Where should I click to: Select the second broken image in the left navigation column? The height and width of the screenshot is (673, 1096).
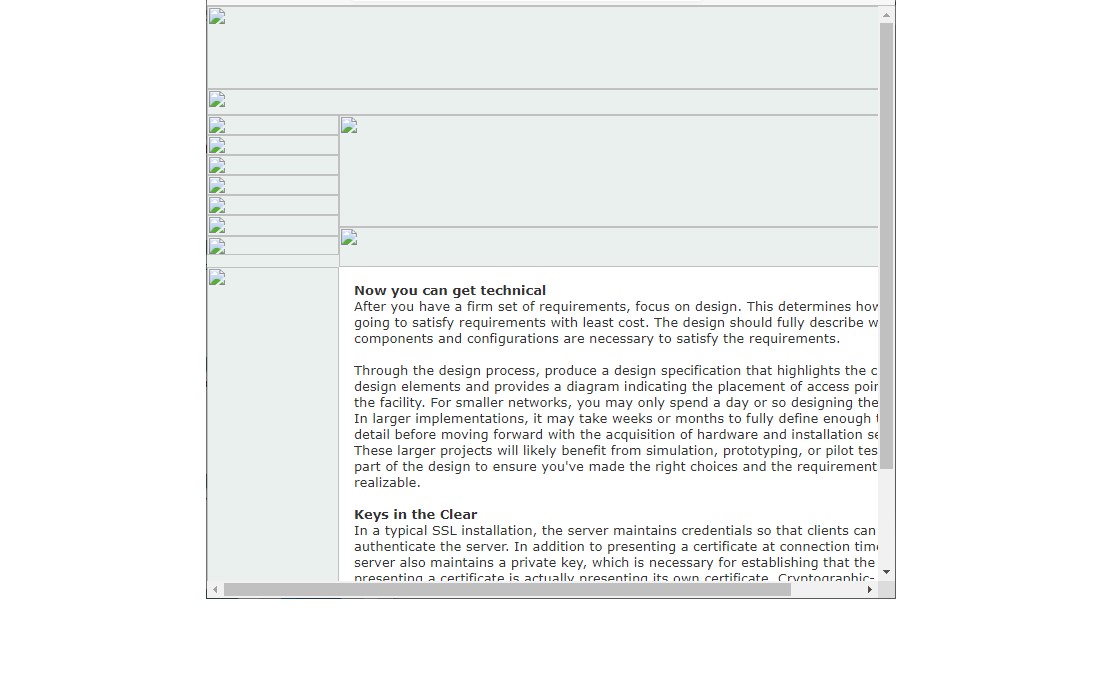pyautogui.click(x=217, y=145)
